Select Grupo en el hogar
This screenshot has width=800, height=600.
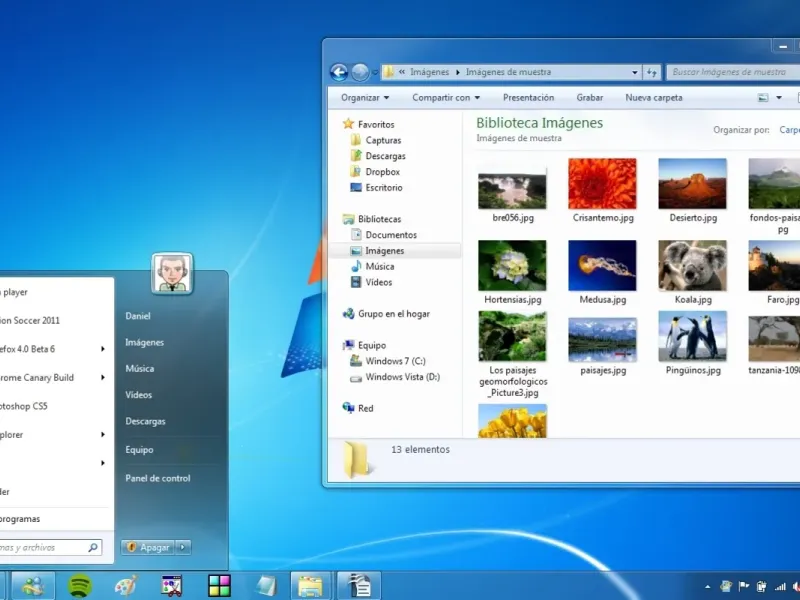coord(393,314)
